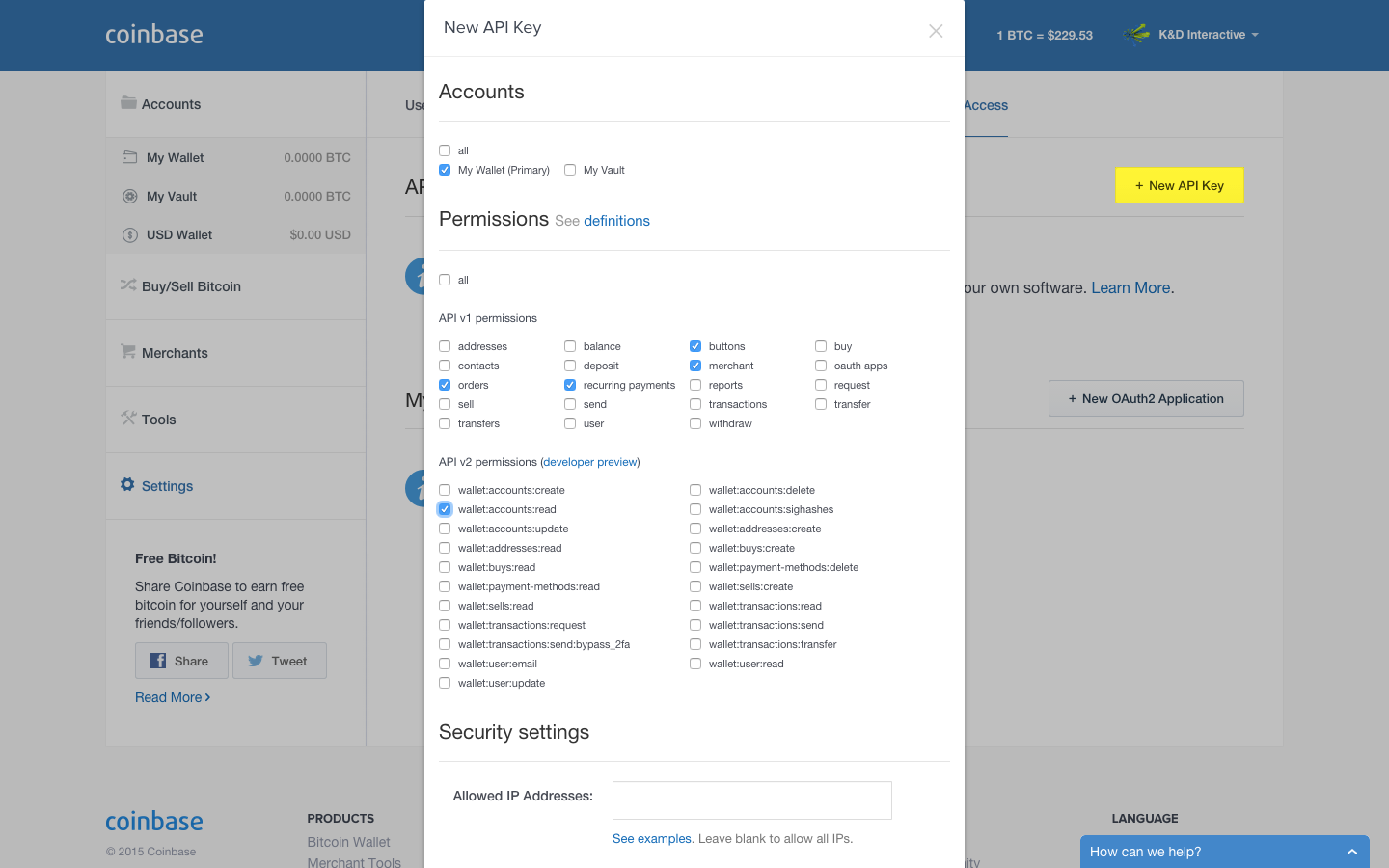This screenshot has width=1389, height=868.
Task: Open the permissions definitions link
Action: click(616, 220)
